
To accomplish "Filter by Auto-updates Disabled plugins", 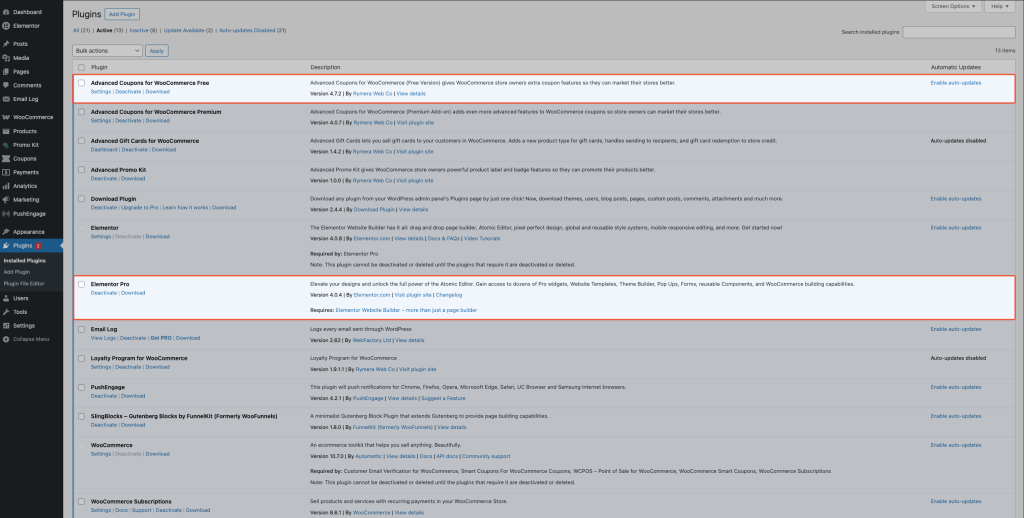I will click(253, 30).
